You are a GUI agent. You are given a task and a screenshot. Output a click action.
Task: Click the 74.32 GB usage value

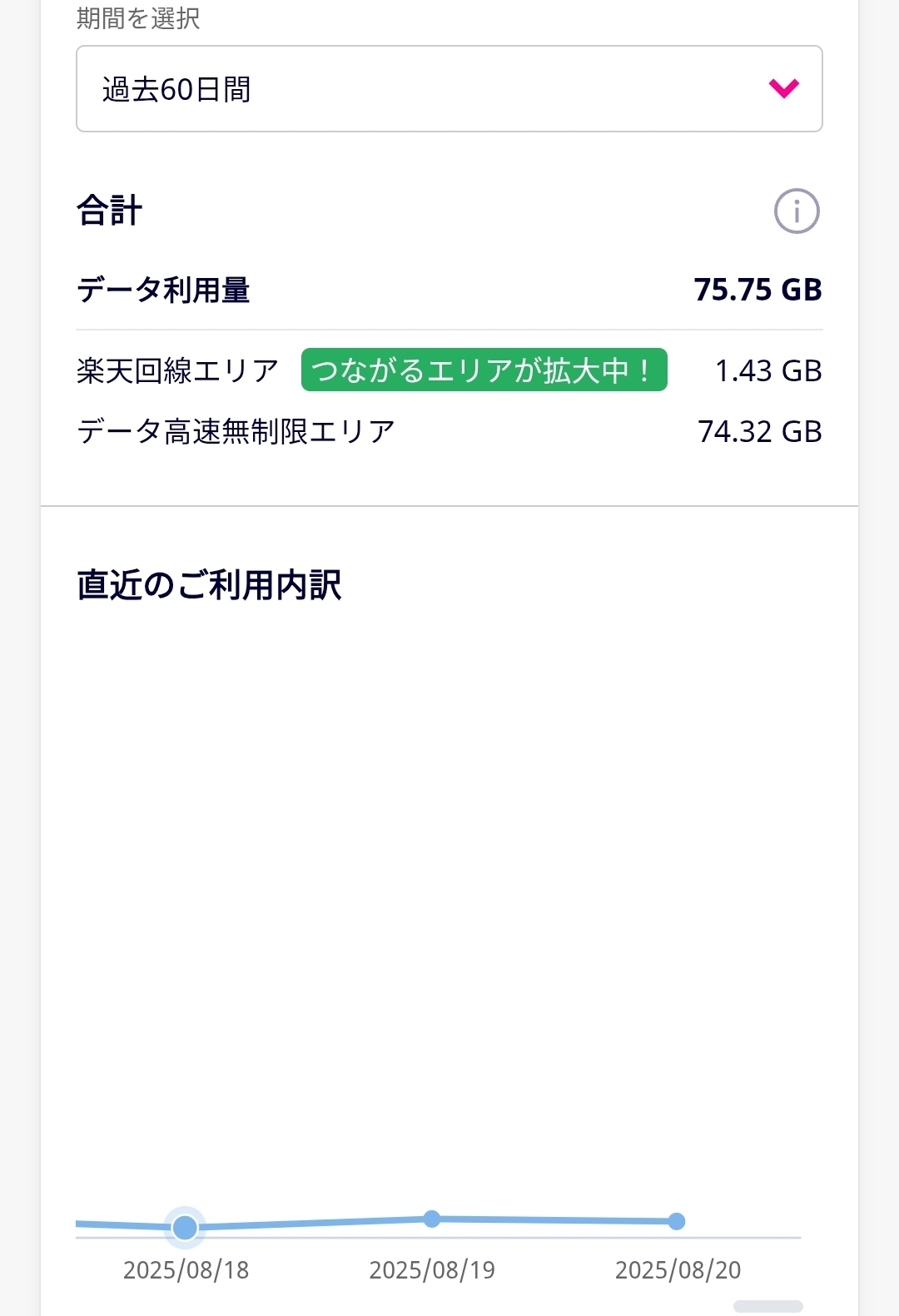tap(759, 431)
